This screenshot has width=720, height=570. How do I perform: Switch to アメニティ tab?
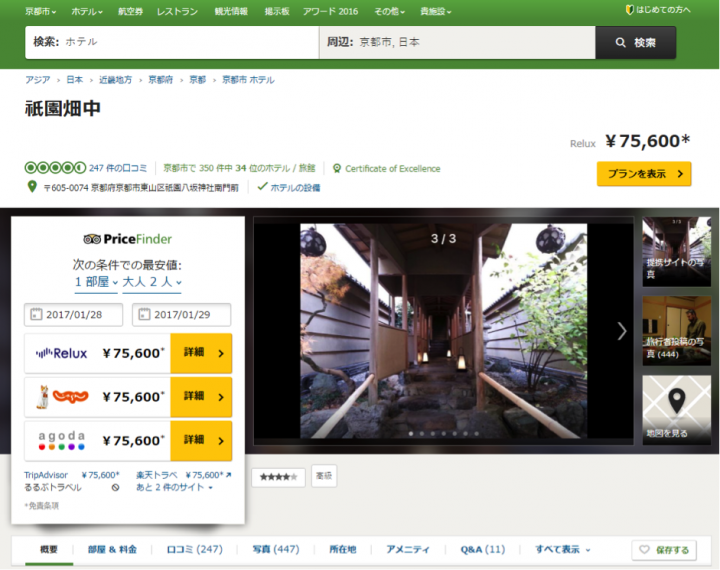coord(408,549)
